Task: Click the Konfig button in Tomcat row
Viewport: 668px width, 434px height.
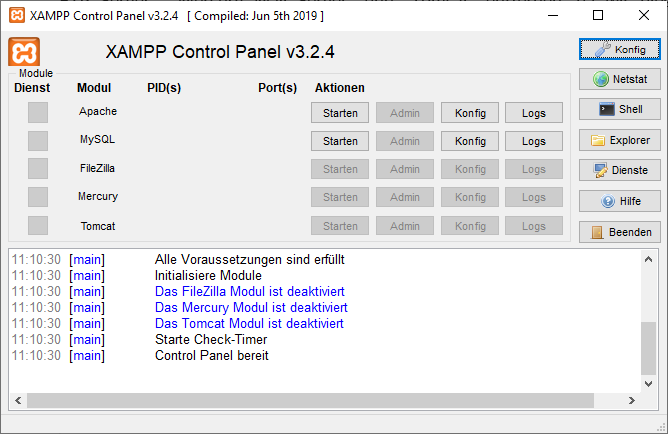Action: pyautogui.click(x=470, y=226)
